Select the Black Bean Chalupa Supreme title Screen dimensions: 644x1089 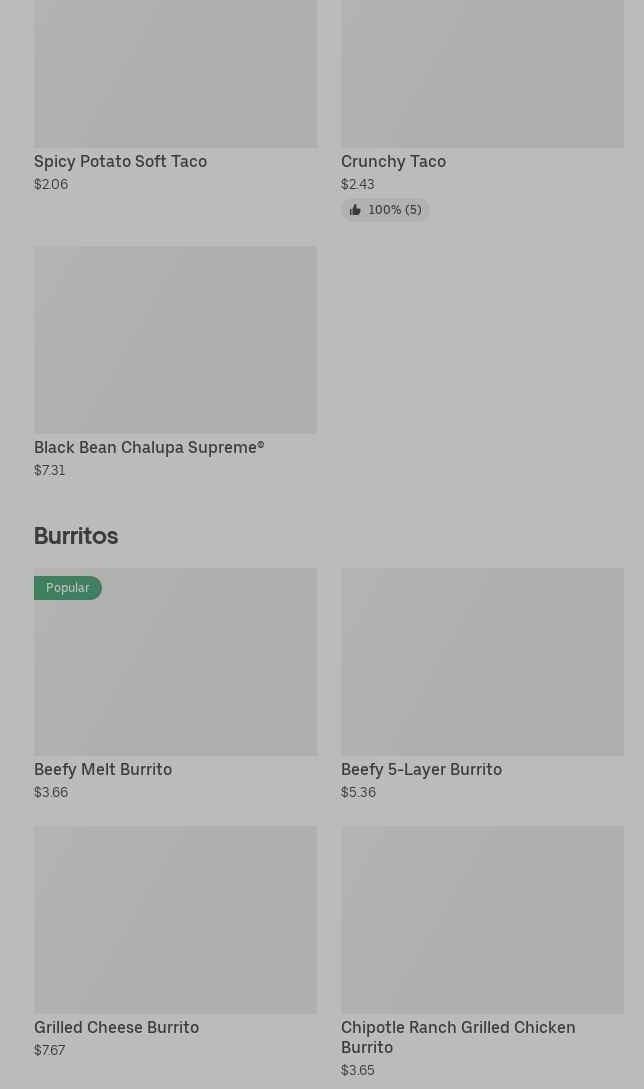point(149,447)
